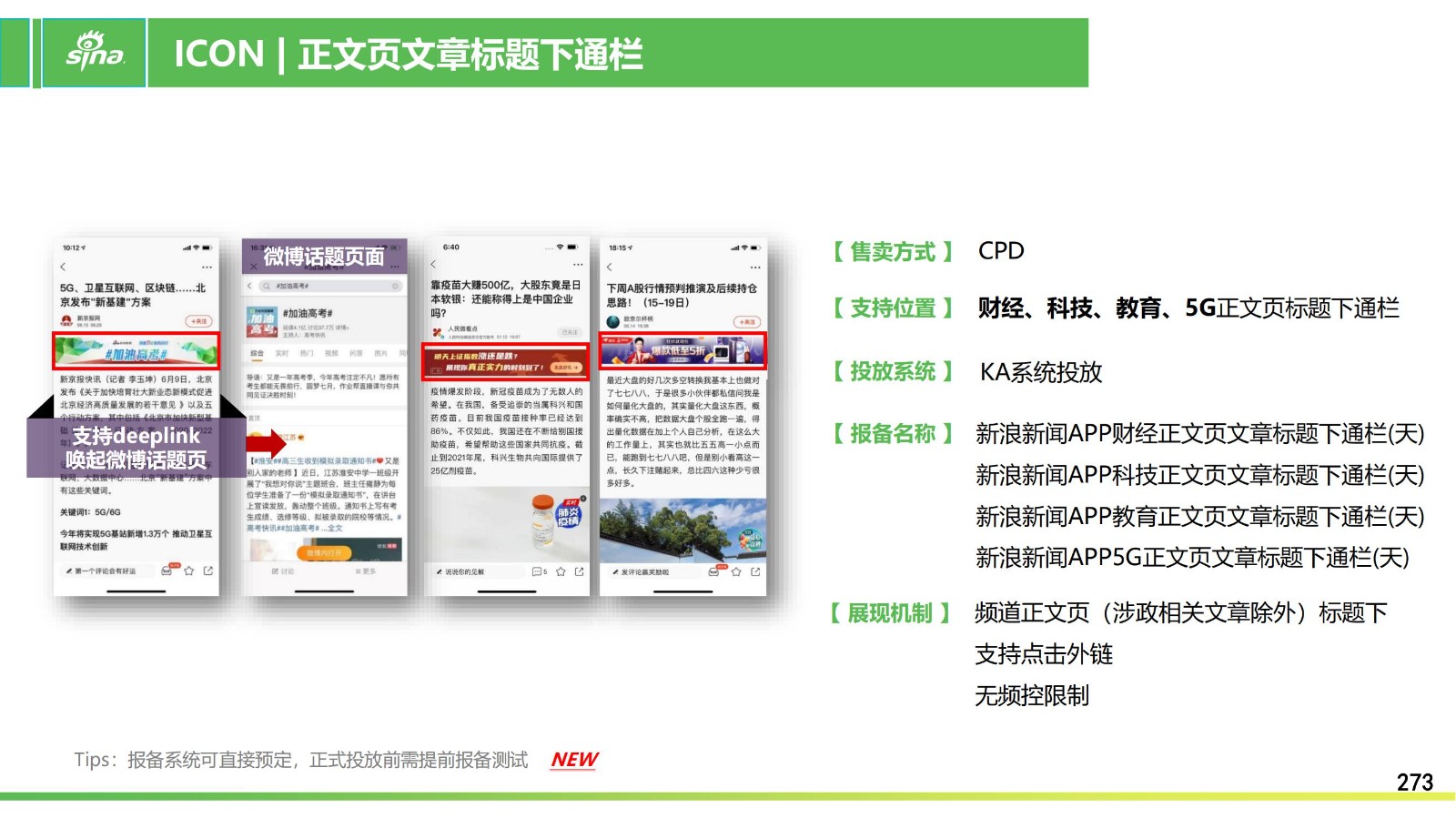The image size is (1456, 818).
Task: Tap the +关注 follow button in the A股 article phone
Action: [747, 322]
